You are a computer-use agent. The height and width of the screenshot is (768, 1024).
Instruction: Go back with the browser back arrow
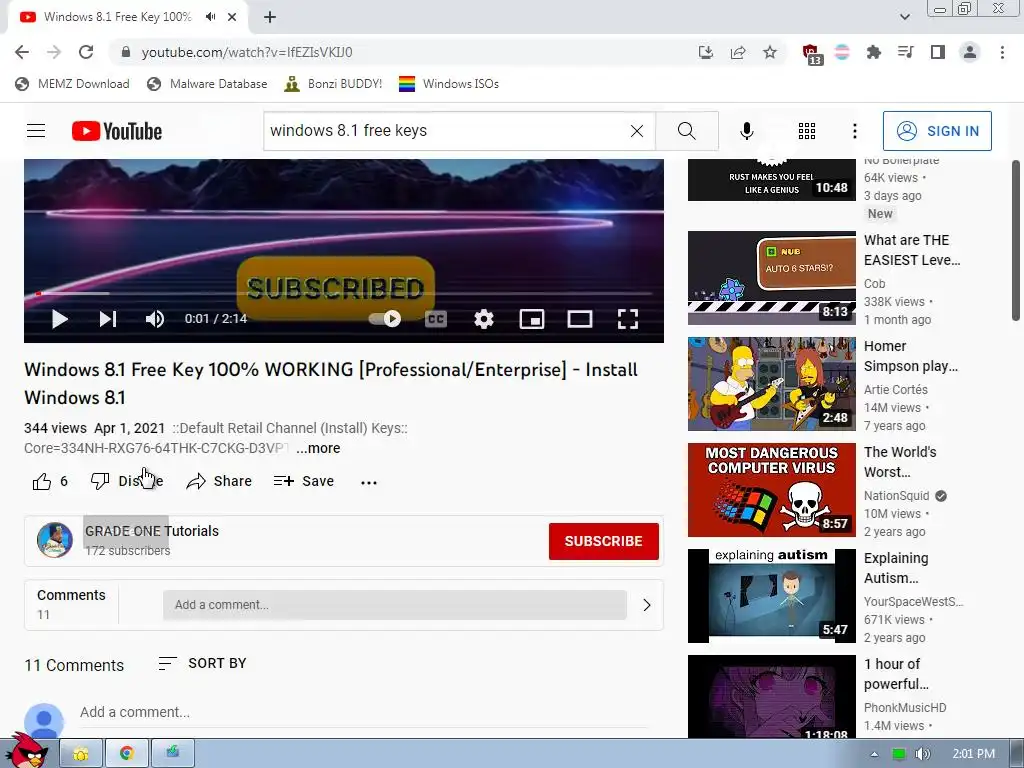point(22,52)
